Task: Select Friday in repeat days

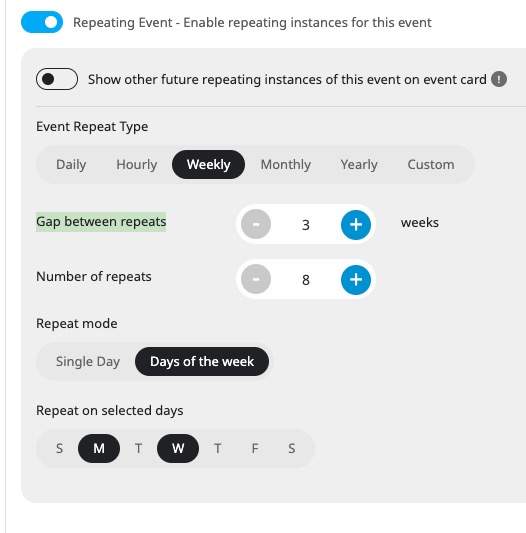Action: click(255, 448)
